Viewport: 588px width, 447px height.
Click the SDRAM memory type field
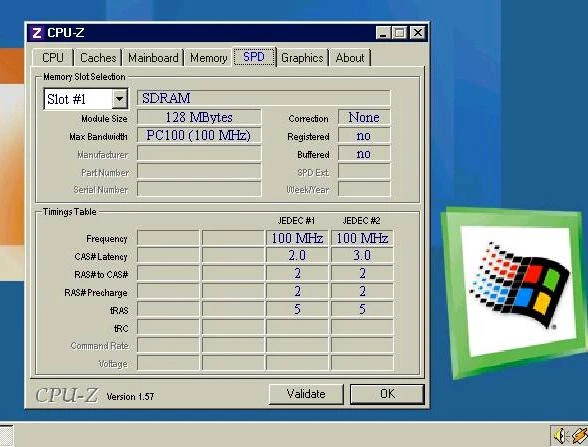(264, 98)
